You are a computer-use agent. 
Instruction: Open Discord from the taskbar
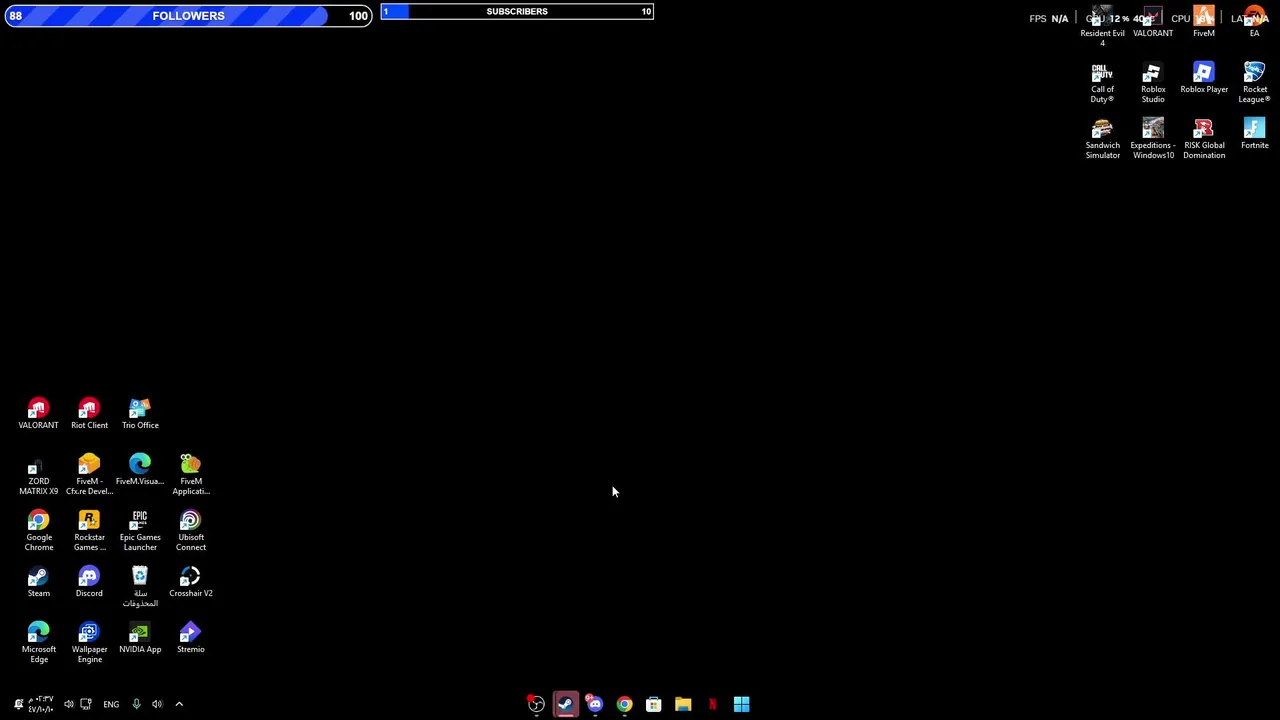coord(595,704)
